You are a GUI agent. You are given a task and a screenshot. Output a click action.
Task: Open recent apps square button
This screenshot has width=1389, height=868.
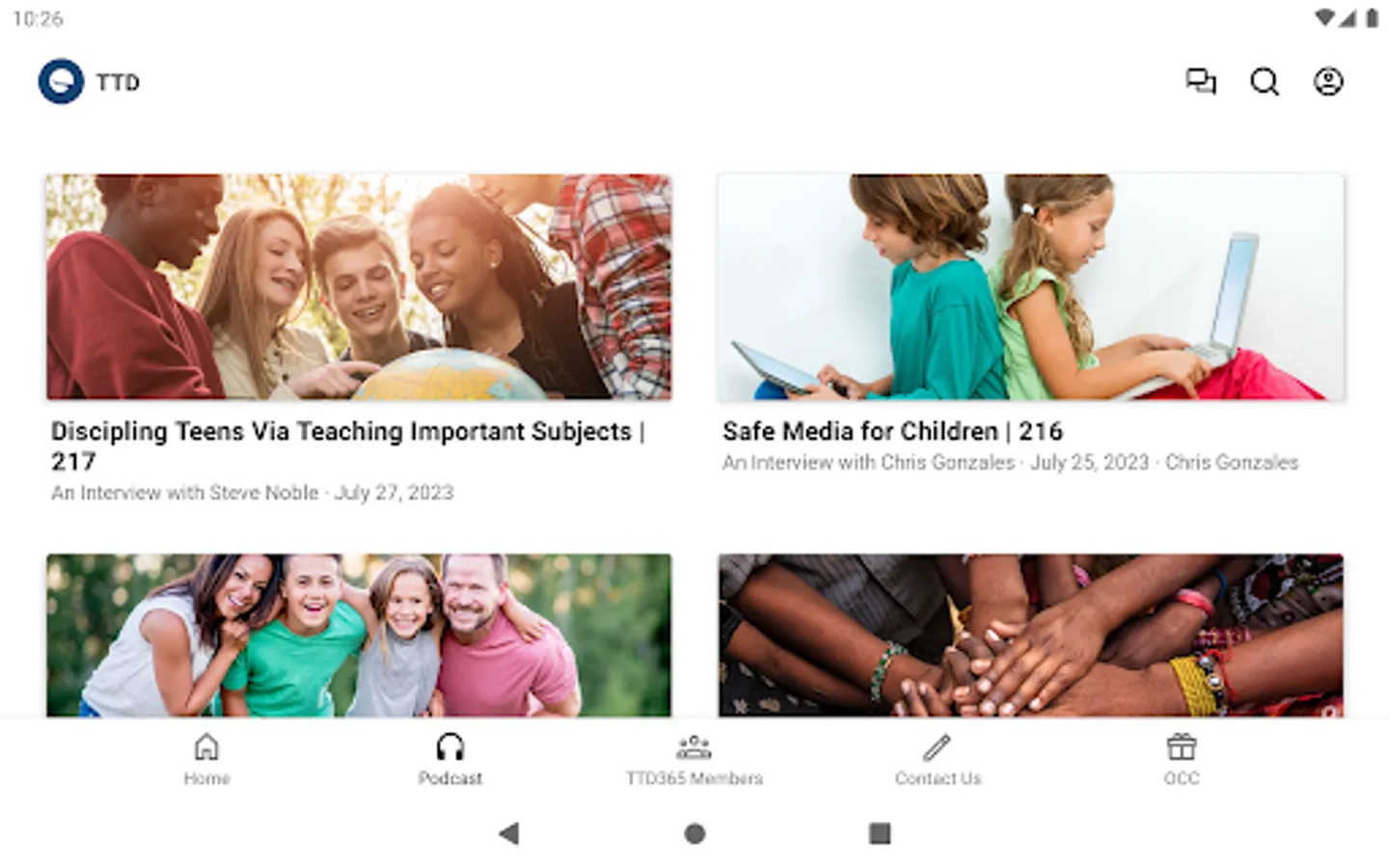(x=880, y=833)
